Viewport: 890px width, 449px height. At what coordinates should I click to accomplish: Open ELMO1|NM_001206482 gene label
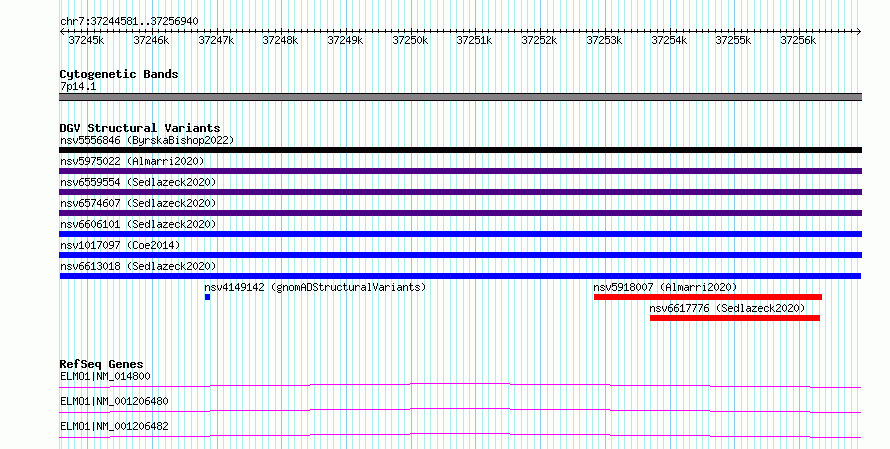tap(114, 426)
